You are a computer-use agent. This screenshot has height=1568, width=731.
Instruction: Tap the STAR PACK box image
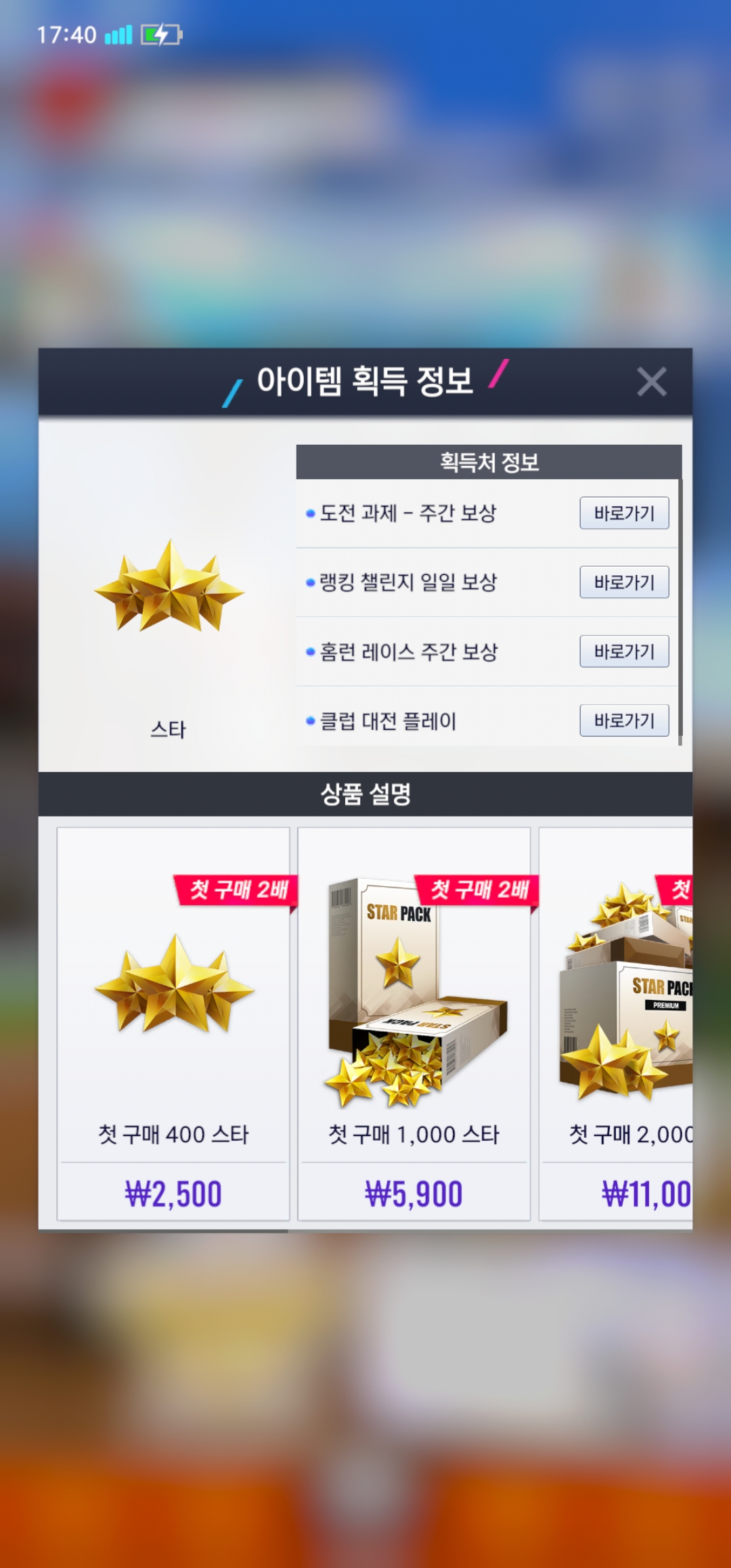[x=416, y=993]
